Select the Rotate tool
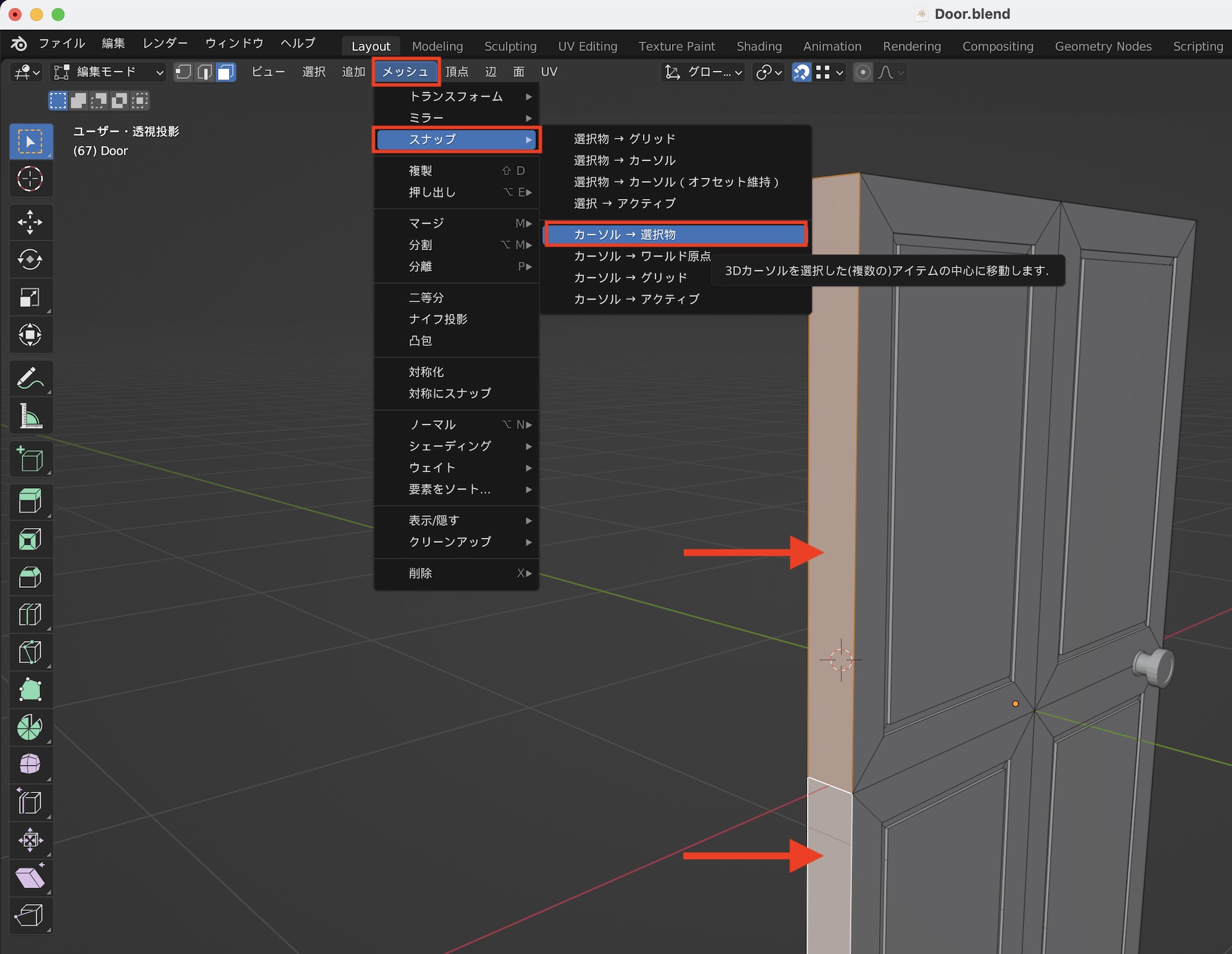Screen dimensions: 1232x954 30,259
